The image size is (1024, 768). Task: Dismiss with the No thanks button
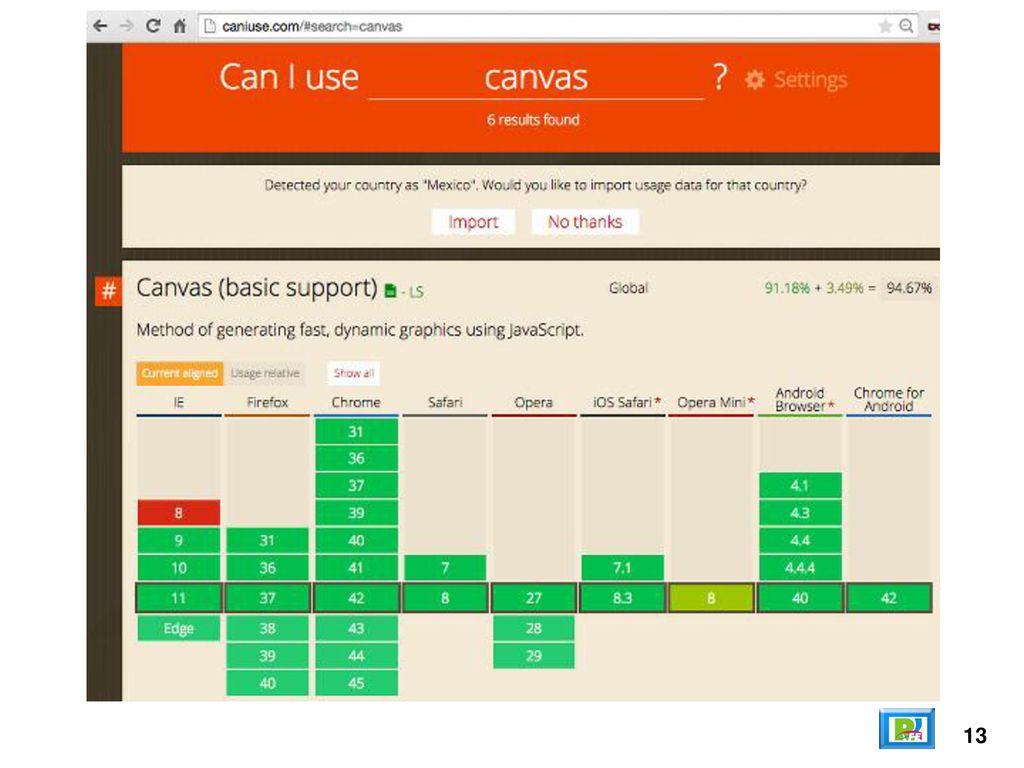(585, 222)
